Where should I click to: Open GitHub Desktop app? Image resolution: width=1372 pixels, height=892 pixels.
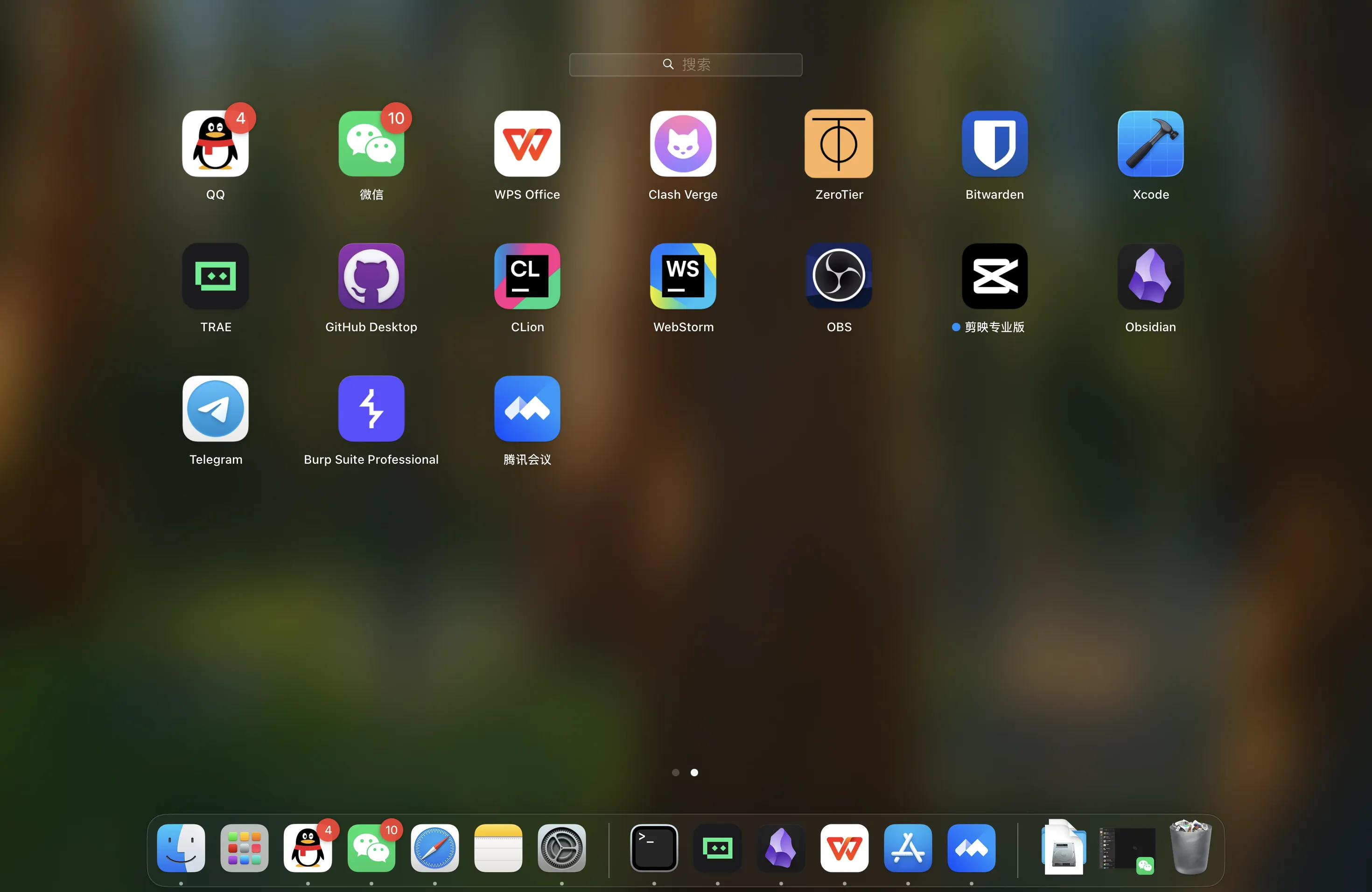pos(371,277)
